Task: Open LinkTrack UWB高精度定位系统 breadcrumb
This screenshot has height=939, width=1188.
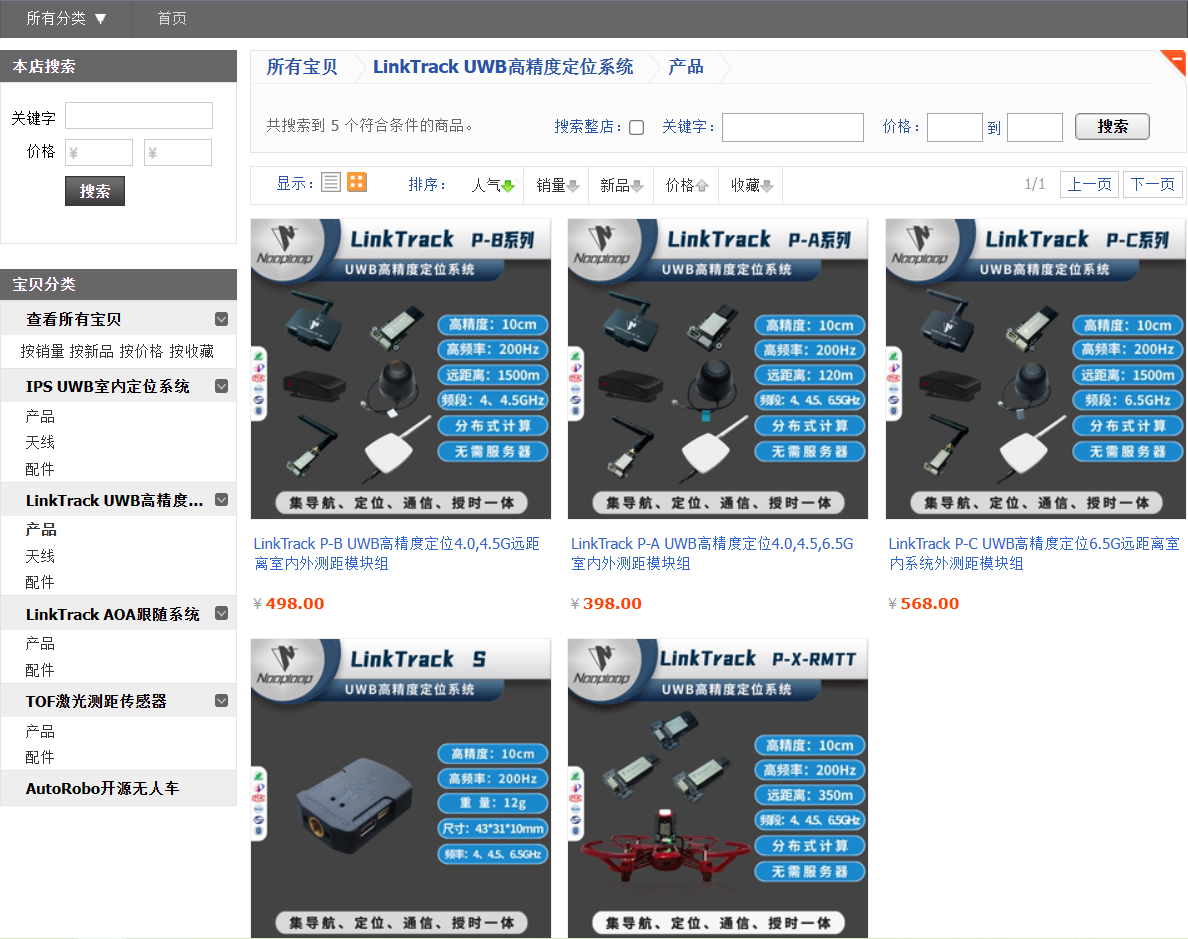Action: pos(503,67)
